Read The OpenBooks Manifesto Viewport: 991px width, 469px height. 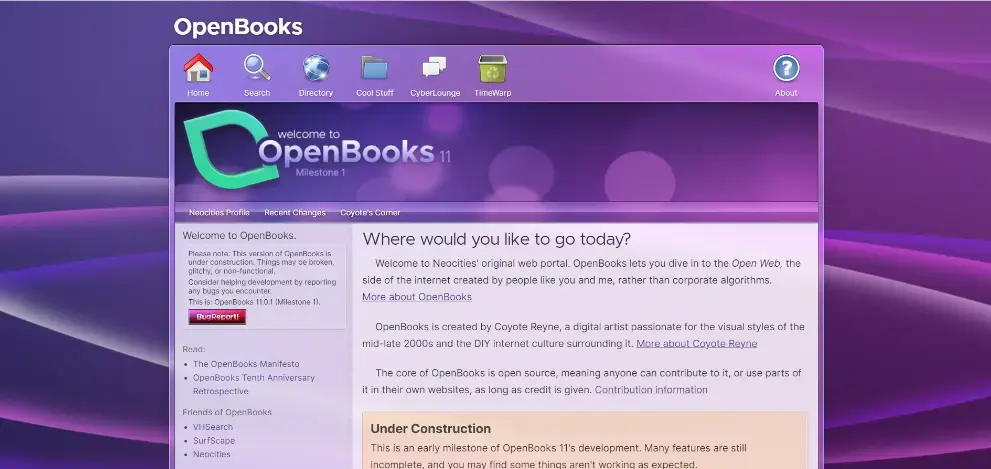246,364
